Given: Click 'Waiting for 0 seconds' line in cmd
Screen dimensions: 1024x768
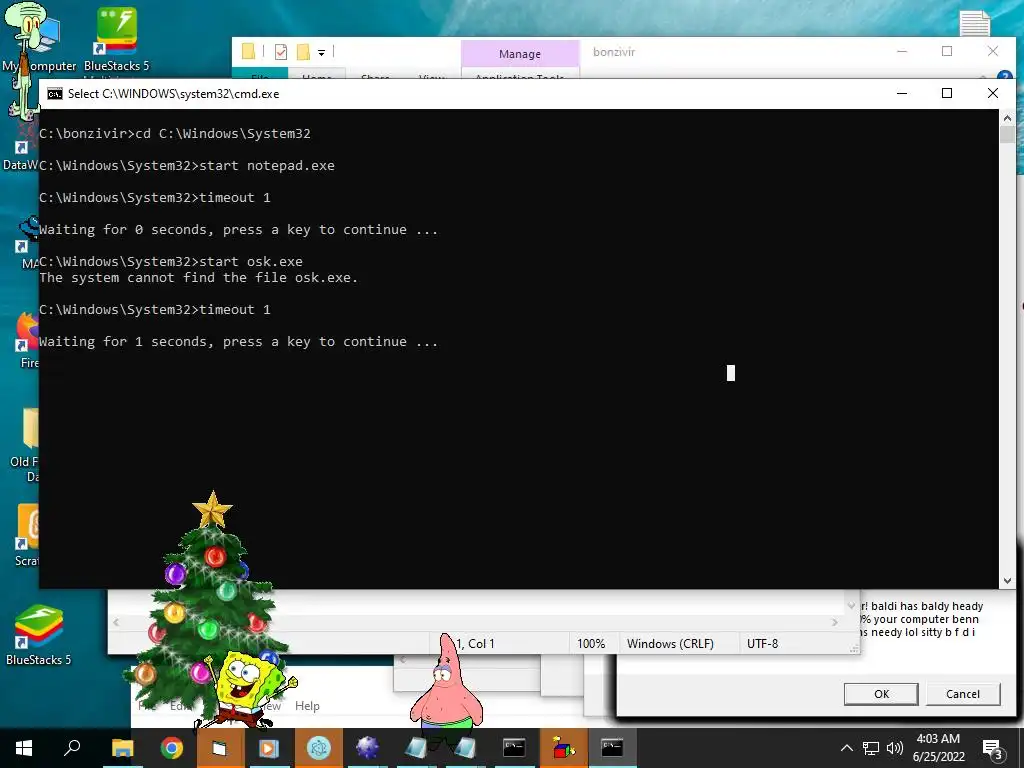Looking at the screenshot, I should click(x=238, y=230).
